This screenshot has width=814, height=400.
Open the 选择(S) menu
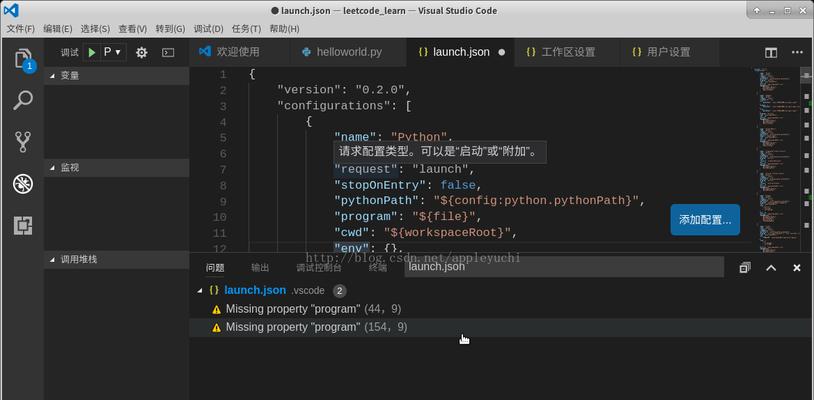tap(95, 29)
